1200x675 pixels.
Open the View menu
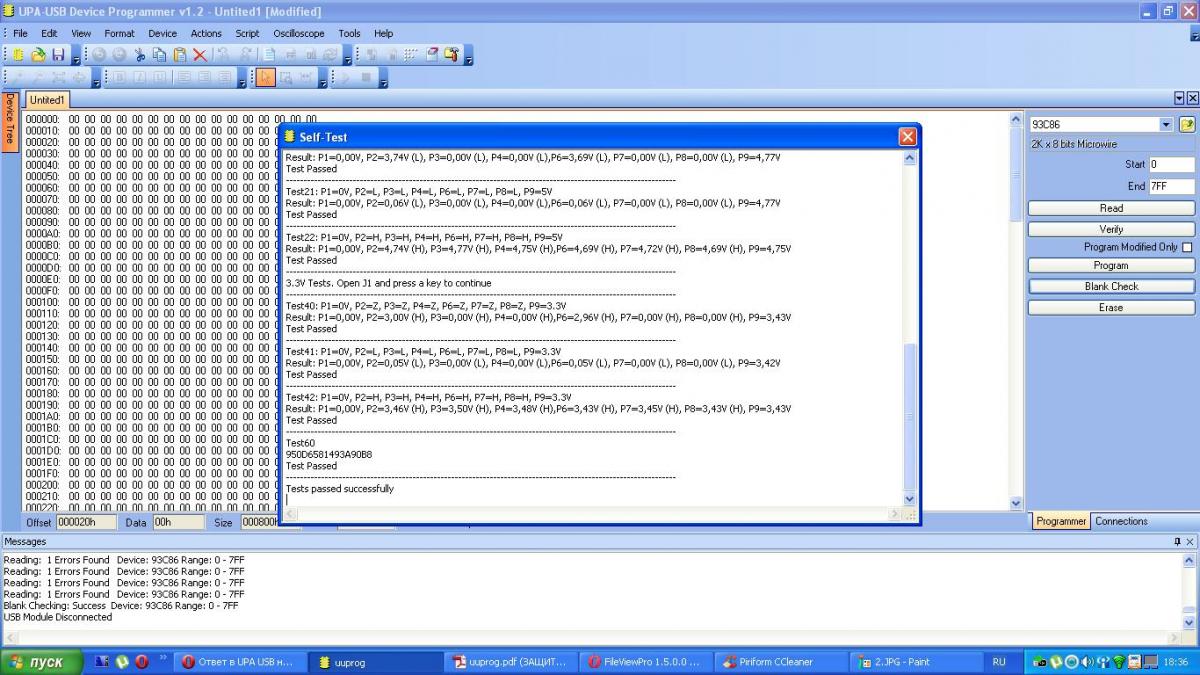coord(81,33)
